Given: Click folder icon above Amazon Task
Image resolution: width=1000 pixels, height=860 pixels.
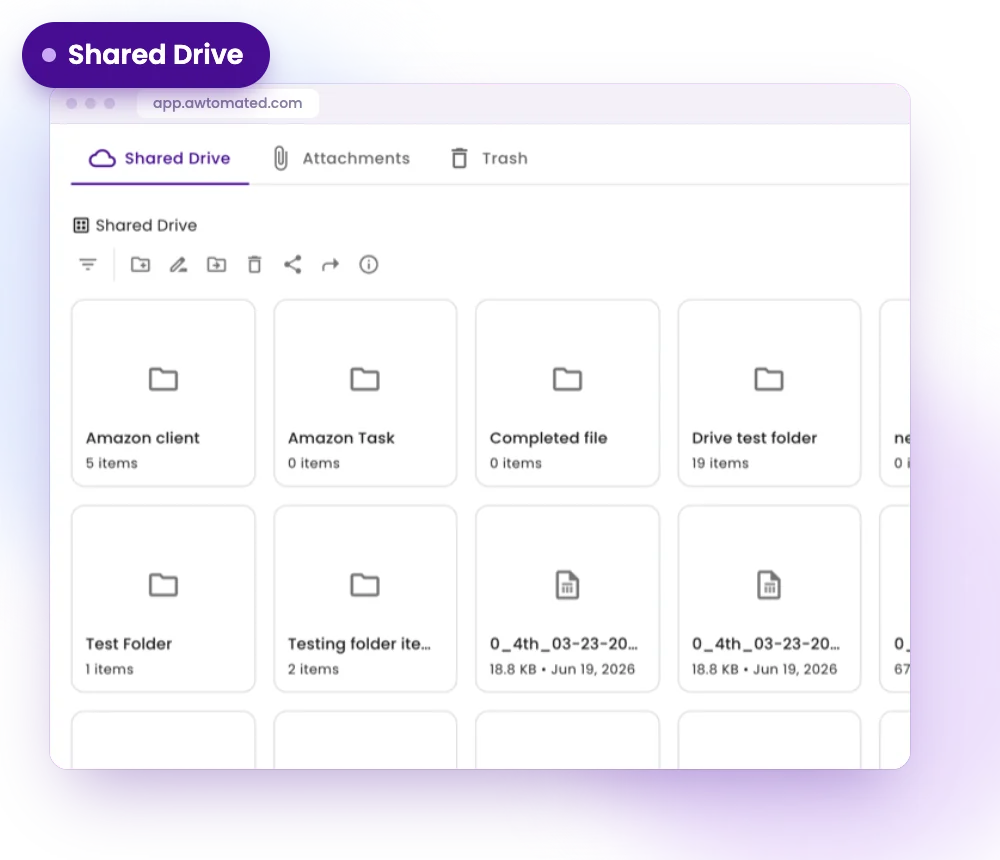Looking at the screenshot, I should coord(365,379).
